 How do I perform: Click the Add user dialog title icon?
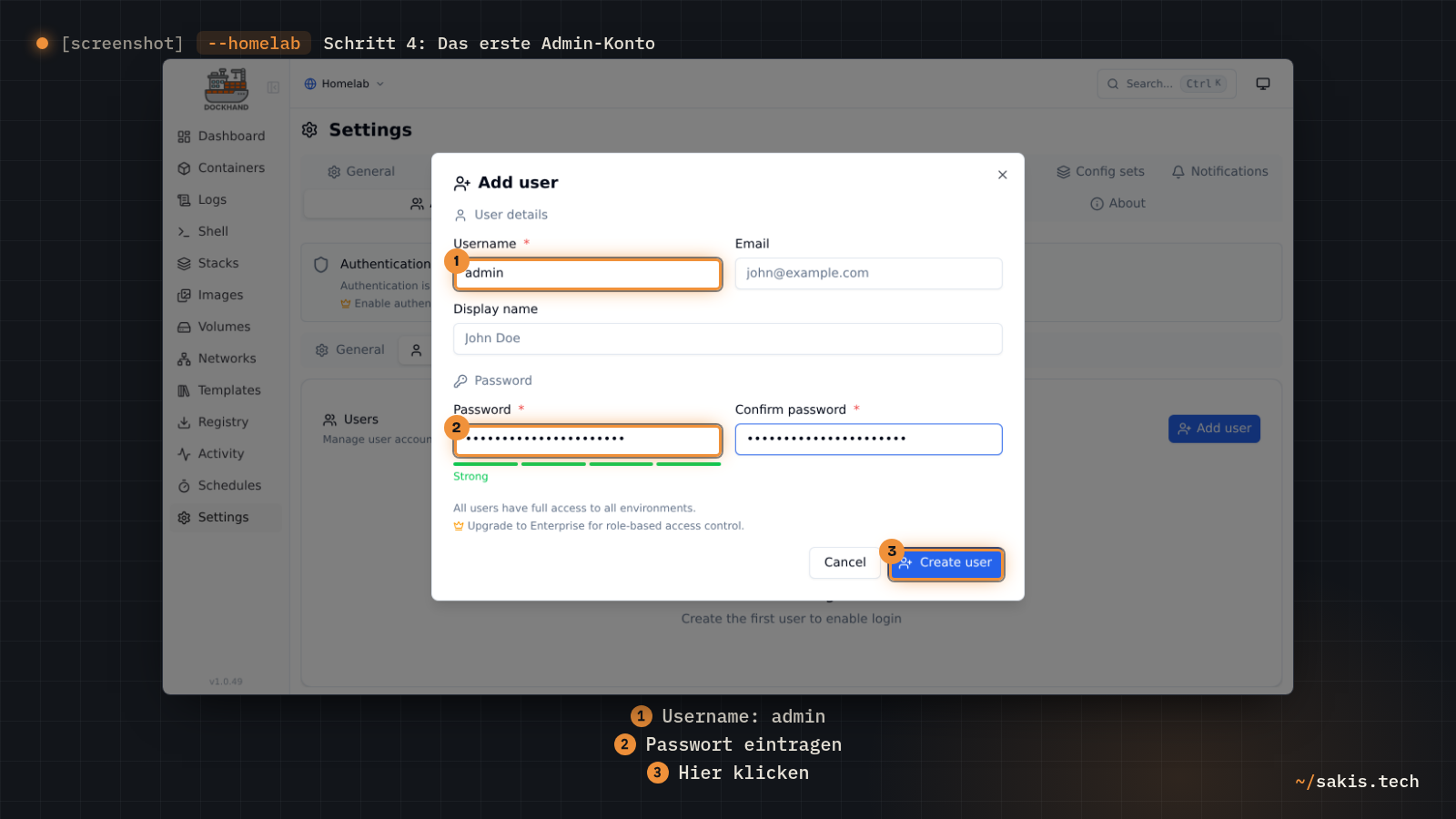(462, 184)
